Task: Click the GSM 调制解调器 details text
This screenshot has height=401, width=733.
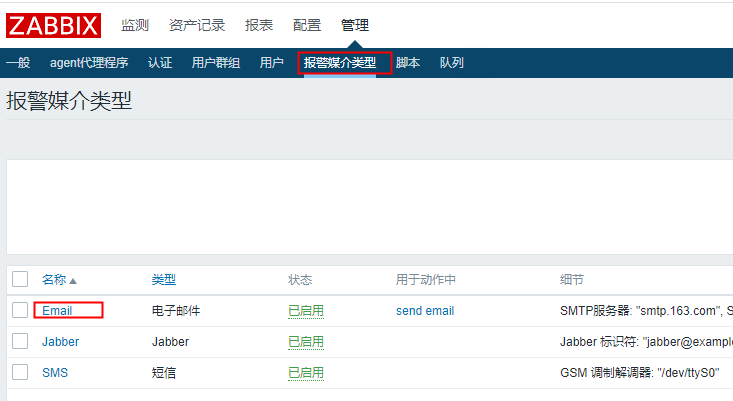Action: 639,372
